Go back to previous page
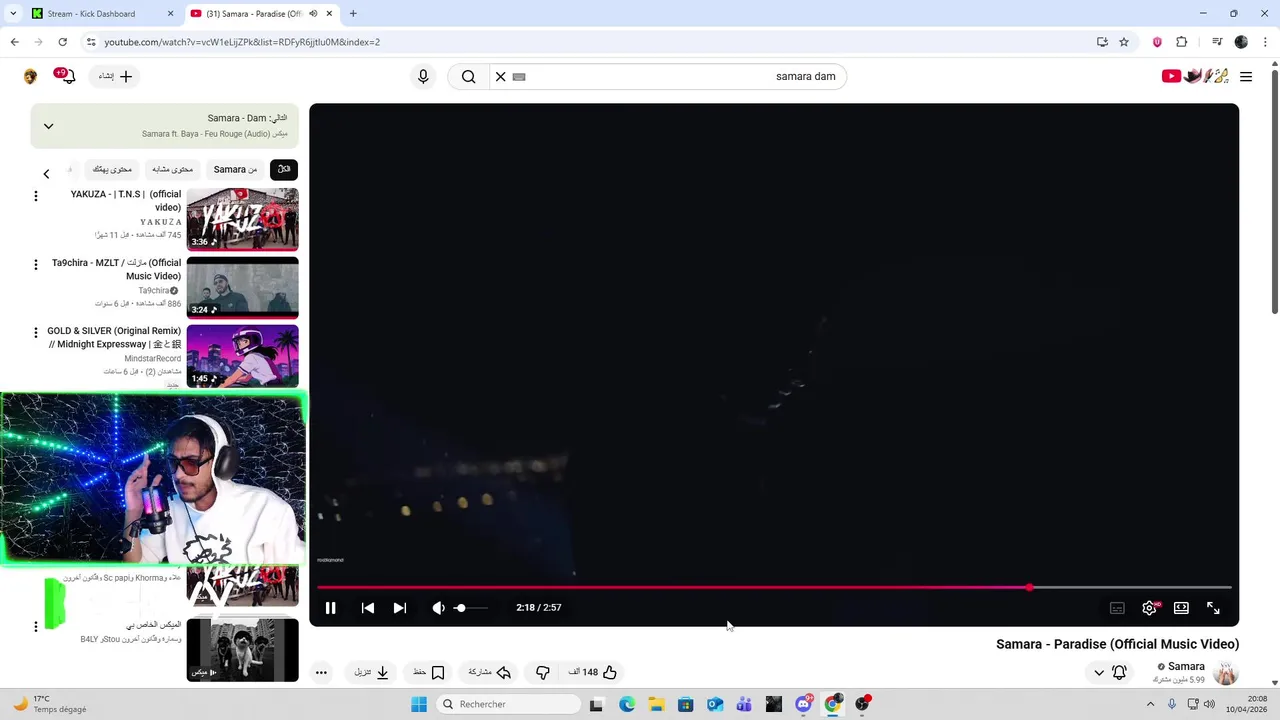Screen dimensions: 1280x720 click(x=14, y=42)
